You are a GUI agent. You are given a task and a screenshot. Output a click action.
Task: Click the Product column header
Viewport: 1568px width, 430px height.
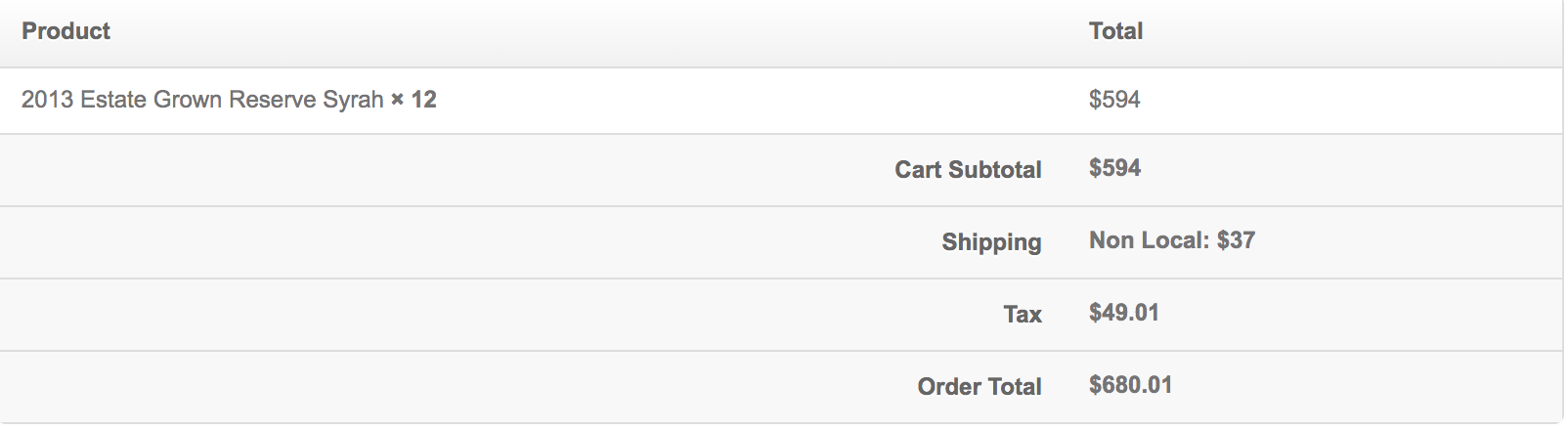click(65, 31)
